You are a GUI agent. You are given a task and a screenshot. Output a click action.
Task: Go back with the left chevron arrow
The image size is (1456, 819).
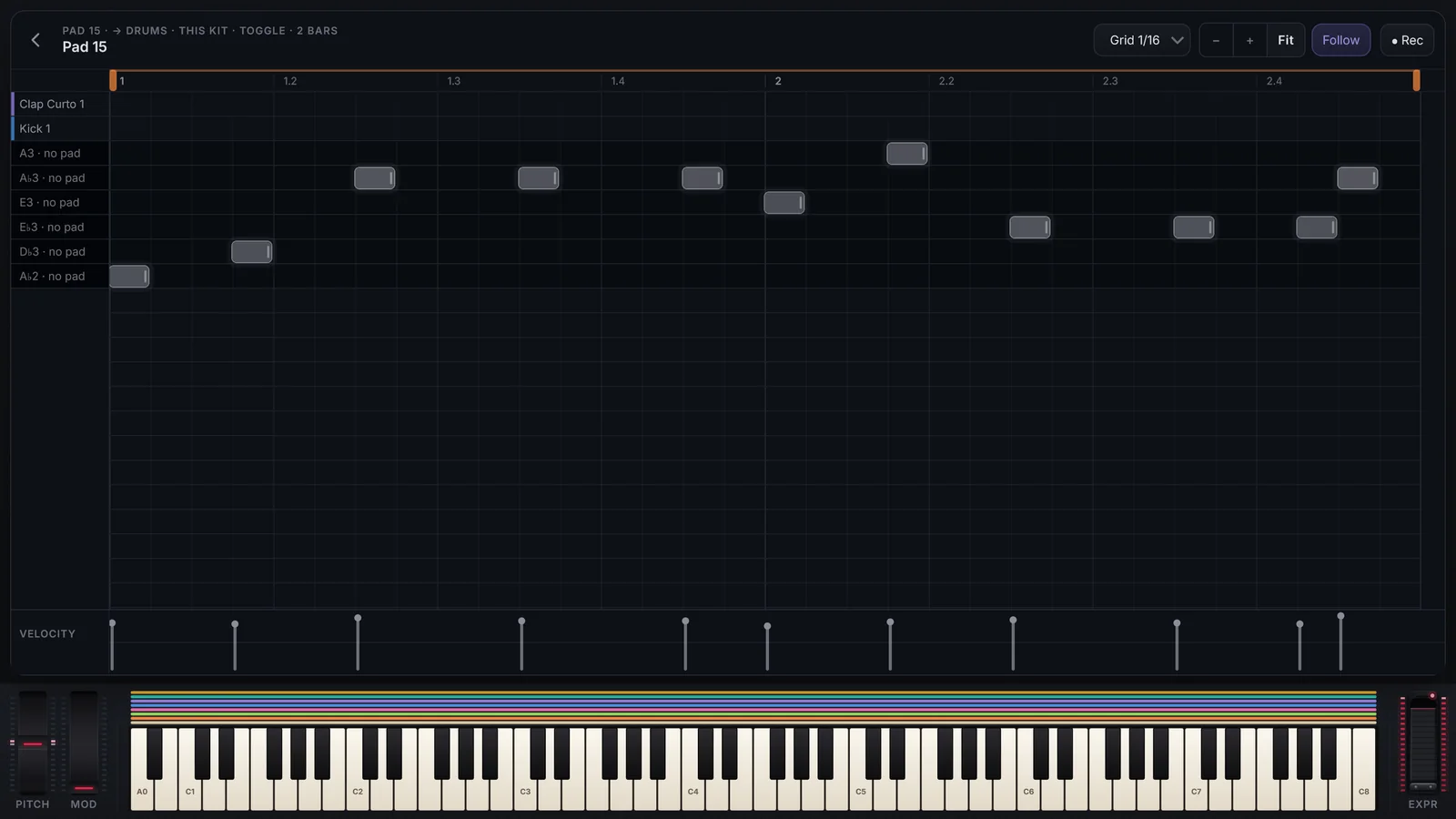coord(35,40)
